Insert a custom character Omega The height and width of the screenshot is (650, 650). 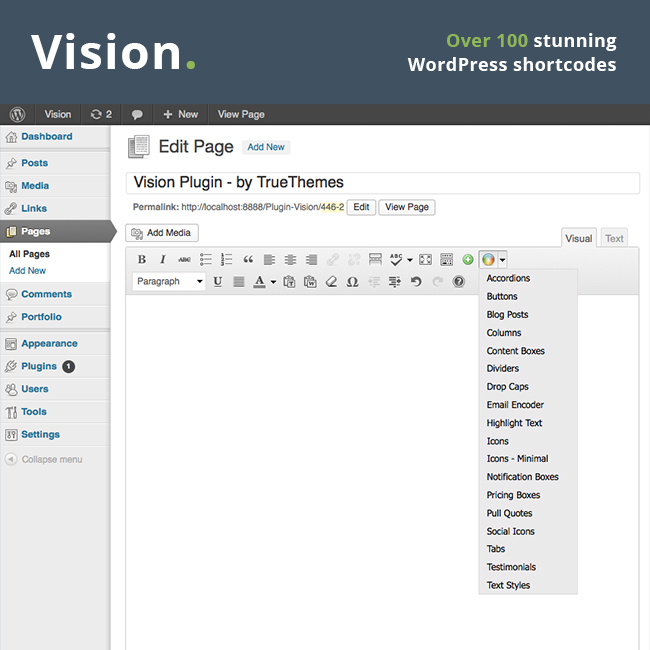[x=352, y=281]
